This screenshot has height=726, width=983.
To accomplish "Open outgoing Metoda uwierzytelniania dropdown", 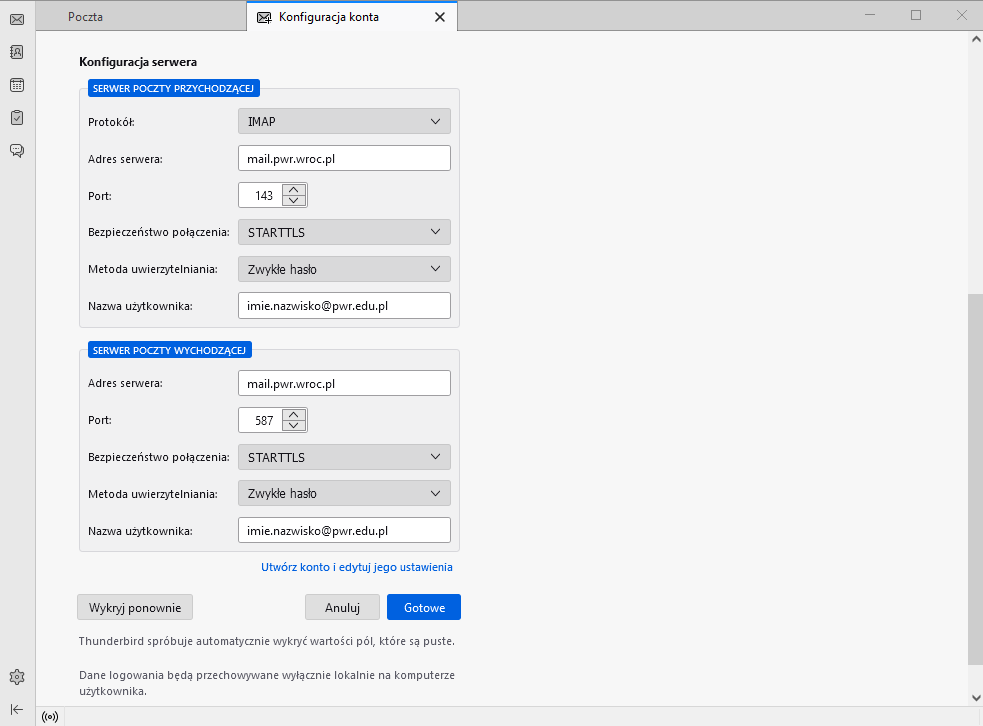I will (344, 493).
